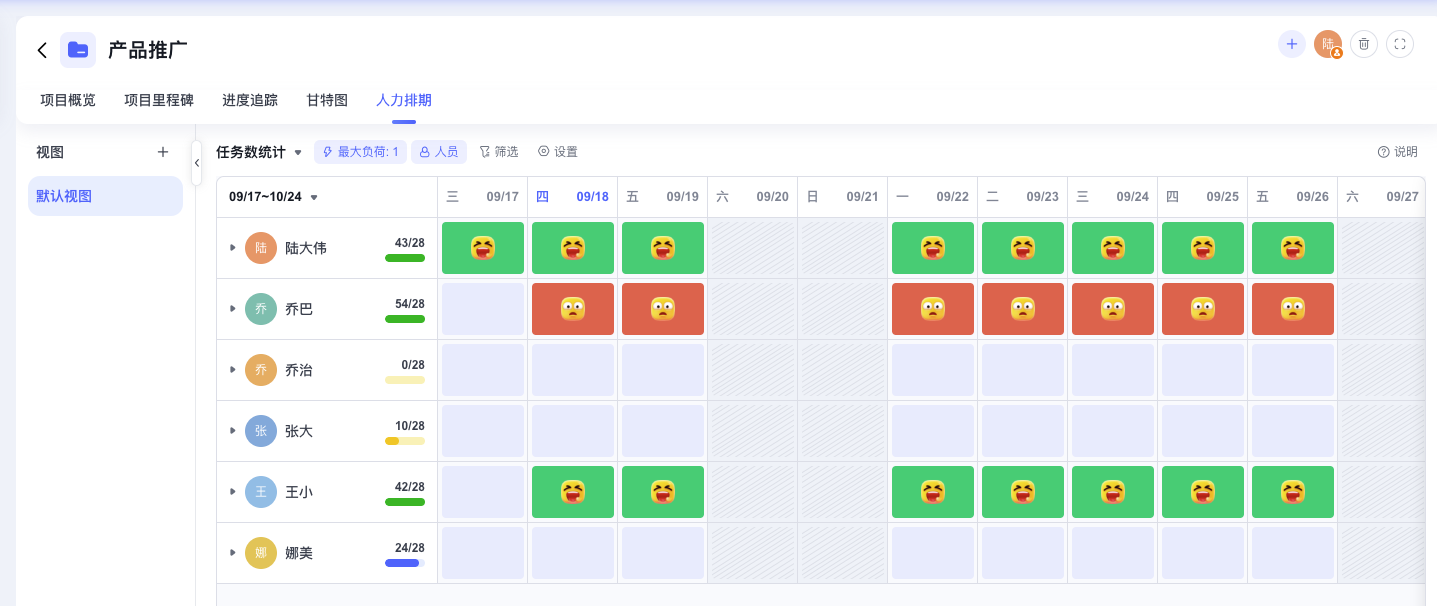The height and width of the screenshot is (606, 1437).
Task: Click the plus icon to add member
Action: 1291,44
